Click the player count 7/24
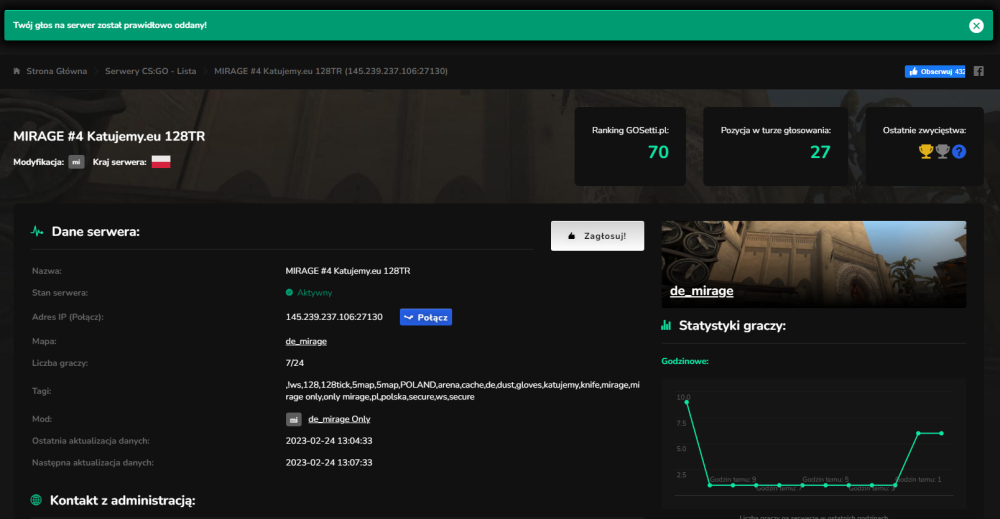Screen dimensions: 1000x519 (x=295, y=363)
